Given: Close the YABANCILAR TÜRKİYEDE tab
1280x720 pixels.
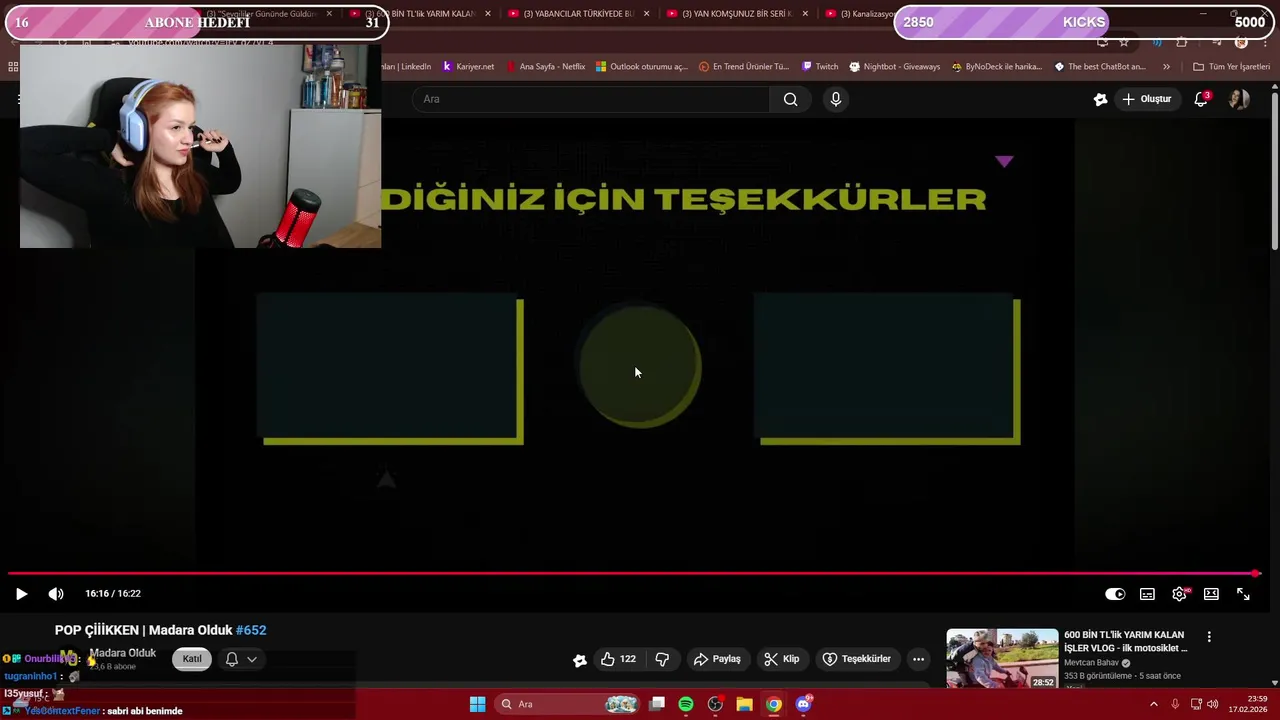Looking at the screenshot, I should (x=646, y=14).
